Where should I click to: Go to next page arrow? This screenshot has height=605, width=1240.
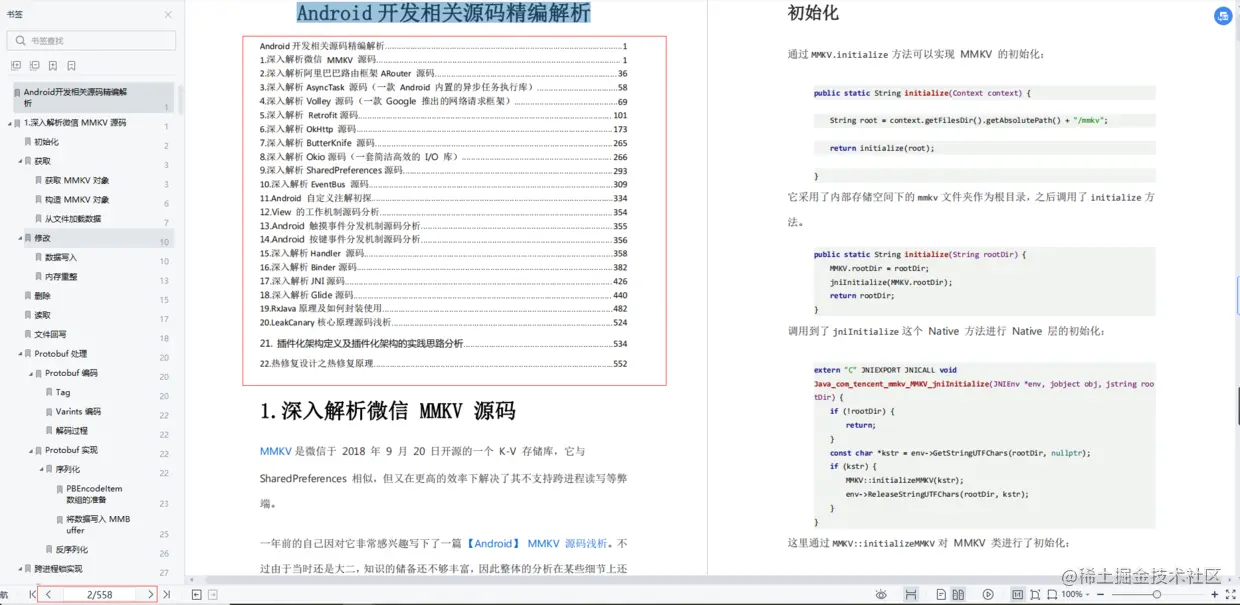pyautogui.click(x=150, y=594)
